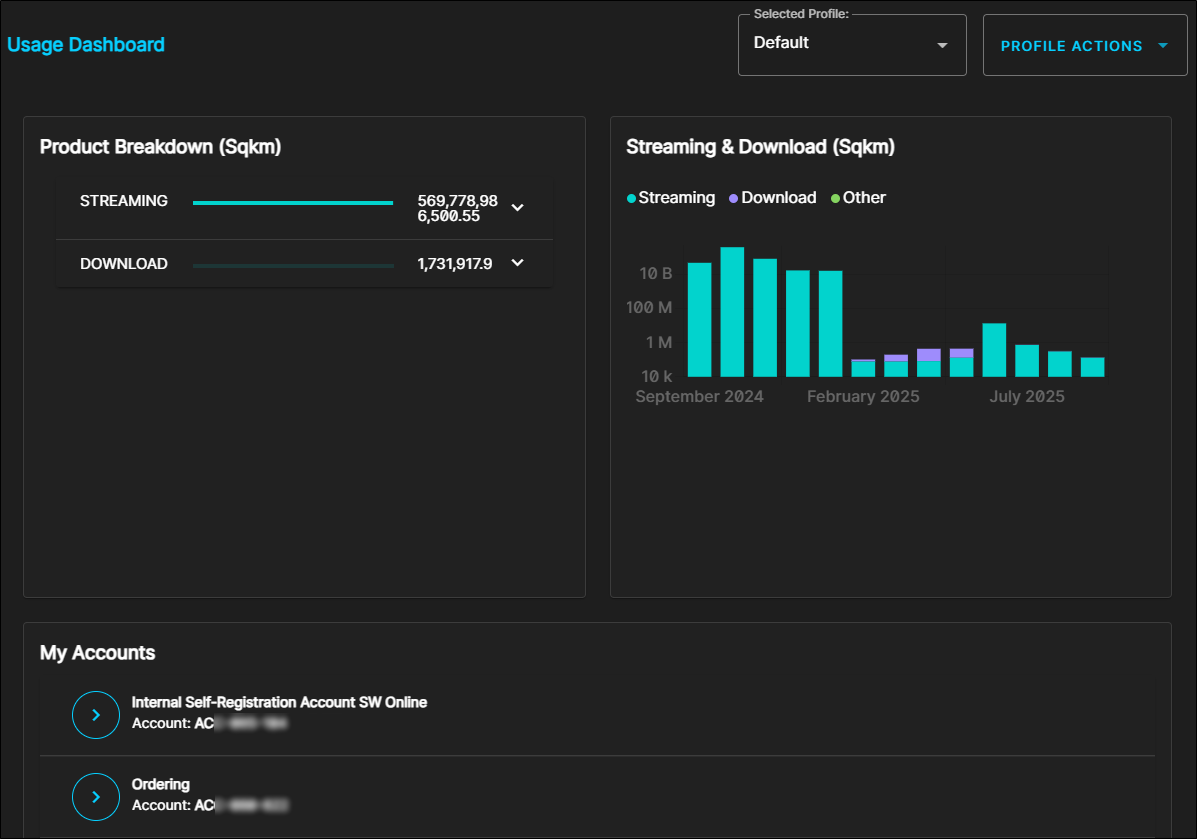Expand the Streaming row chevron
Image resolution: width=1197 pixels, height=839 pixels.
coord(517,208)
